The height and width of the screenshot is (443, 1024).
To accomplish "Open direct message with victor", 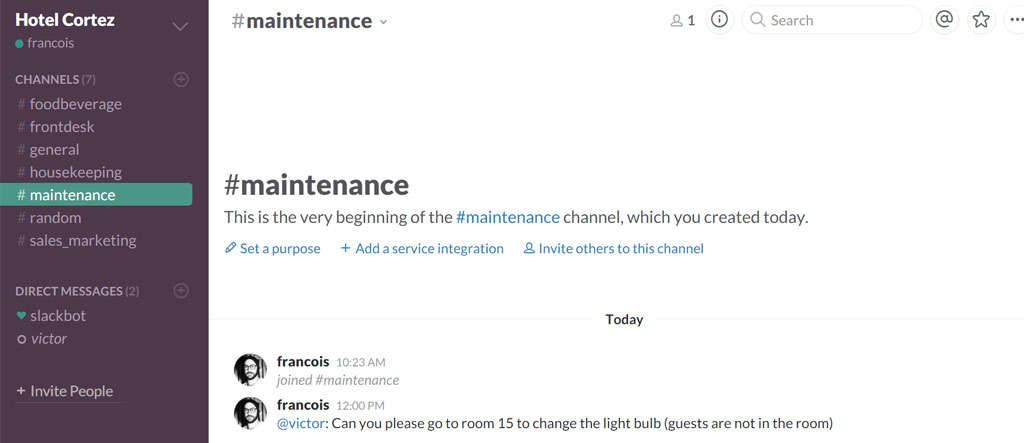I will 48,338.
